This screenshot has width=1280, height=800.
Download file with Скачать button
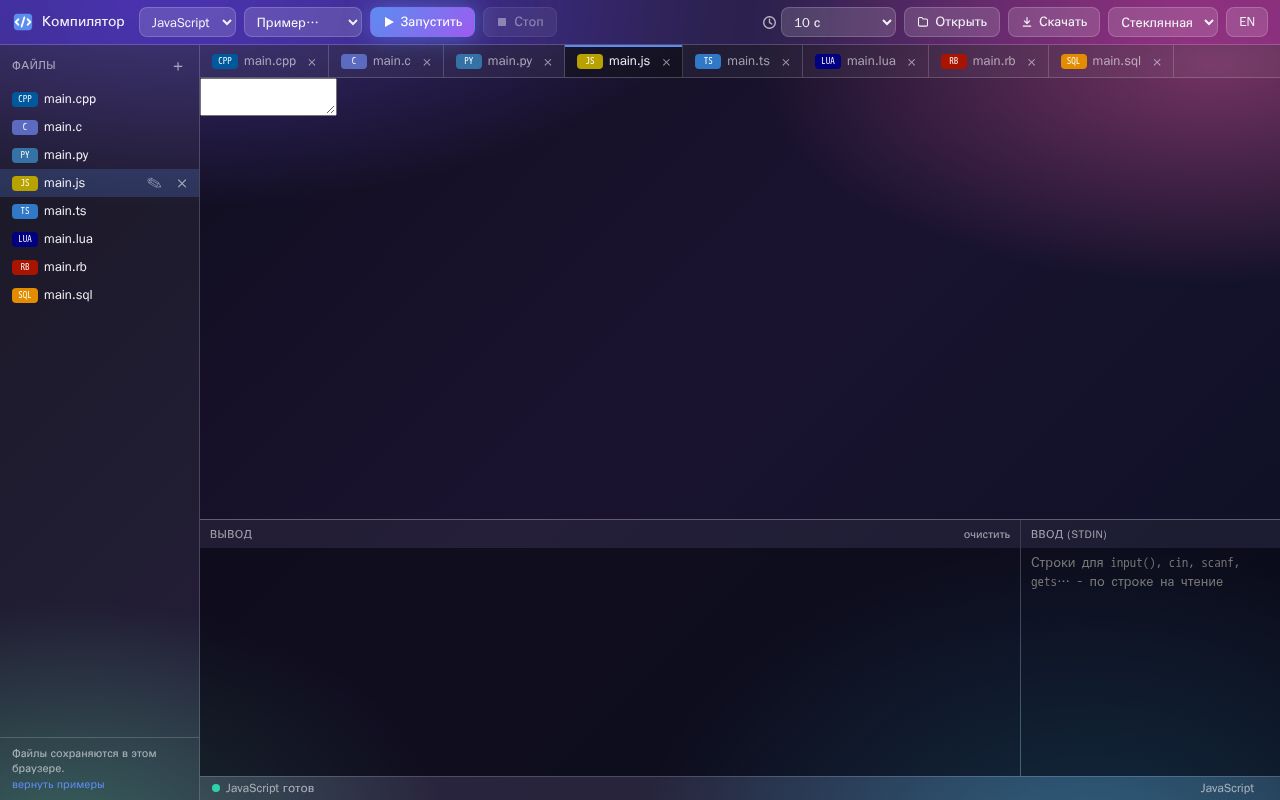tap(1054, 22)
